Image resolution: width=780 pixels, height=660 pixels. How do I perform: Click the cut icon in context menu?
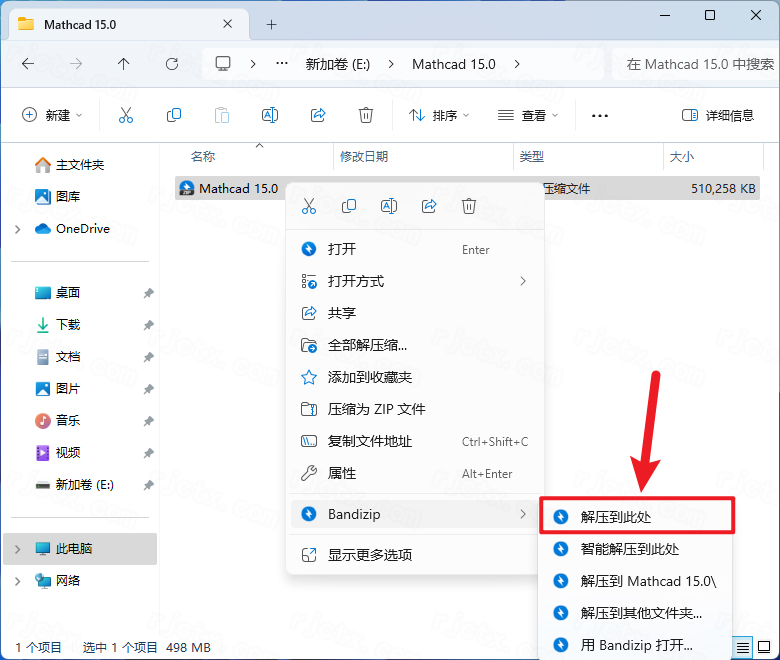(309, 206)
